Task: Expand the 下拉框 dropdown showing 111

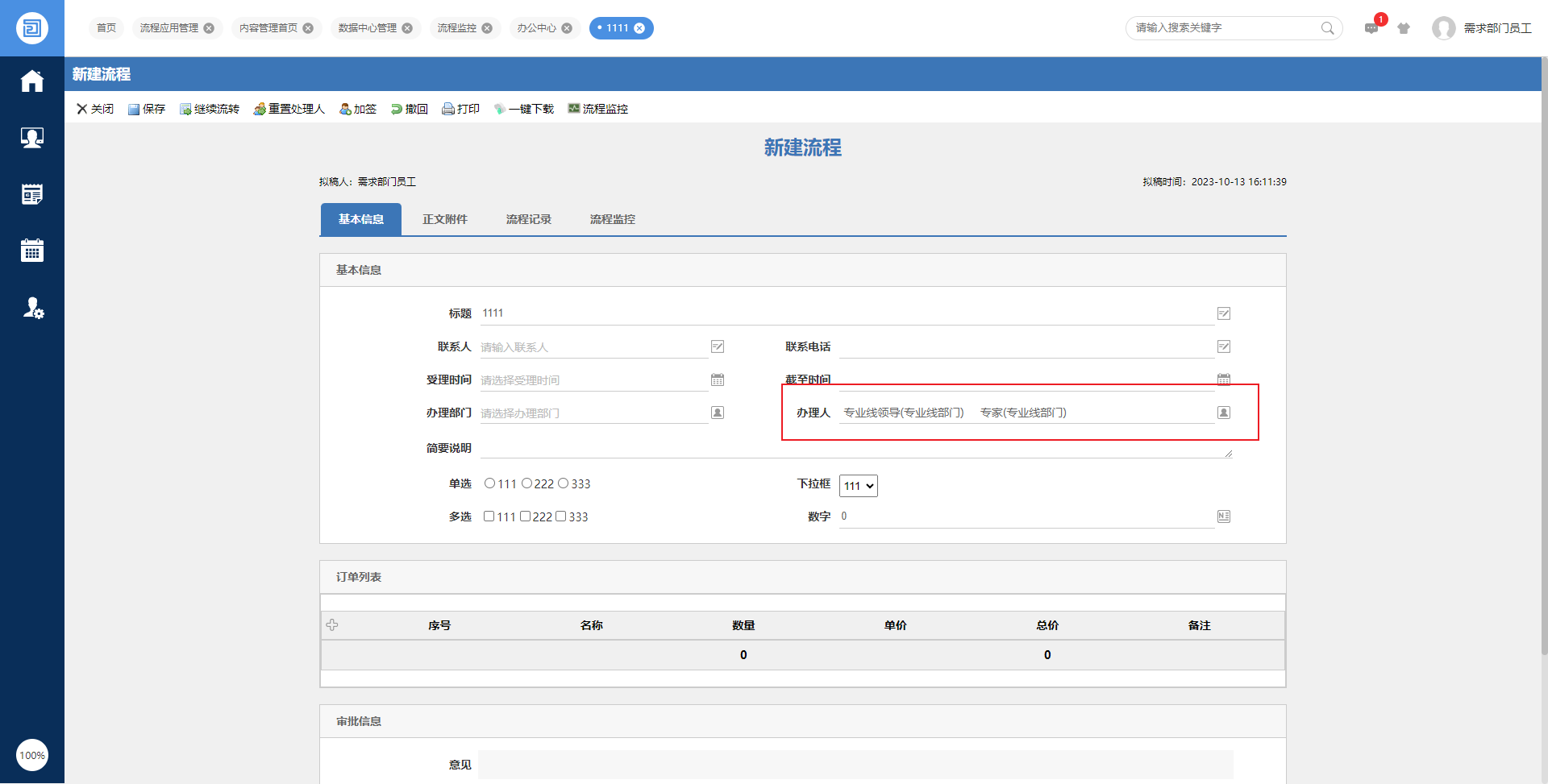Action: [x=858, y=486]
